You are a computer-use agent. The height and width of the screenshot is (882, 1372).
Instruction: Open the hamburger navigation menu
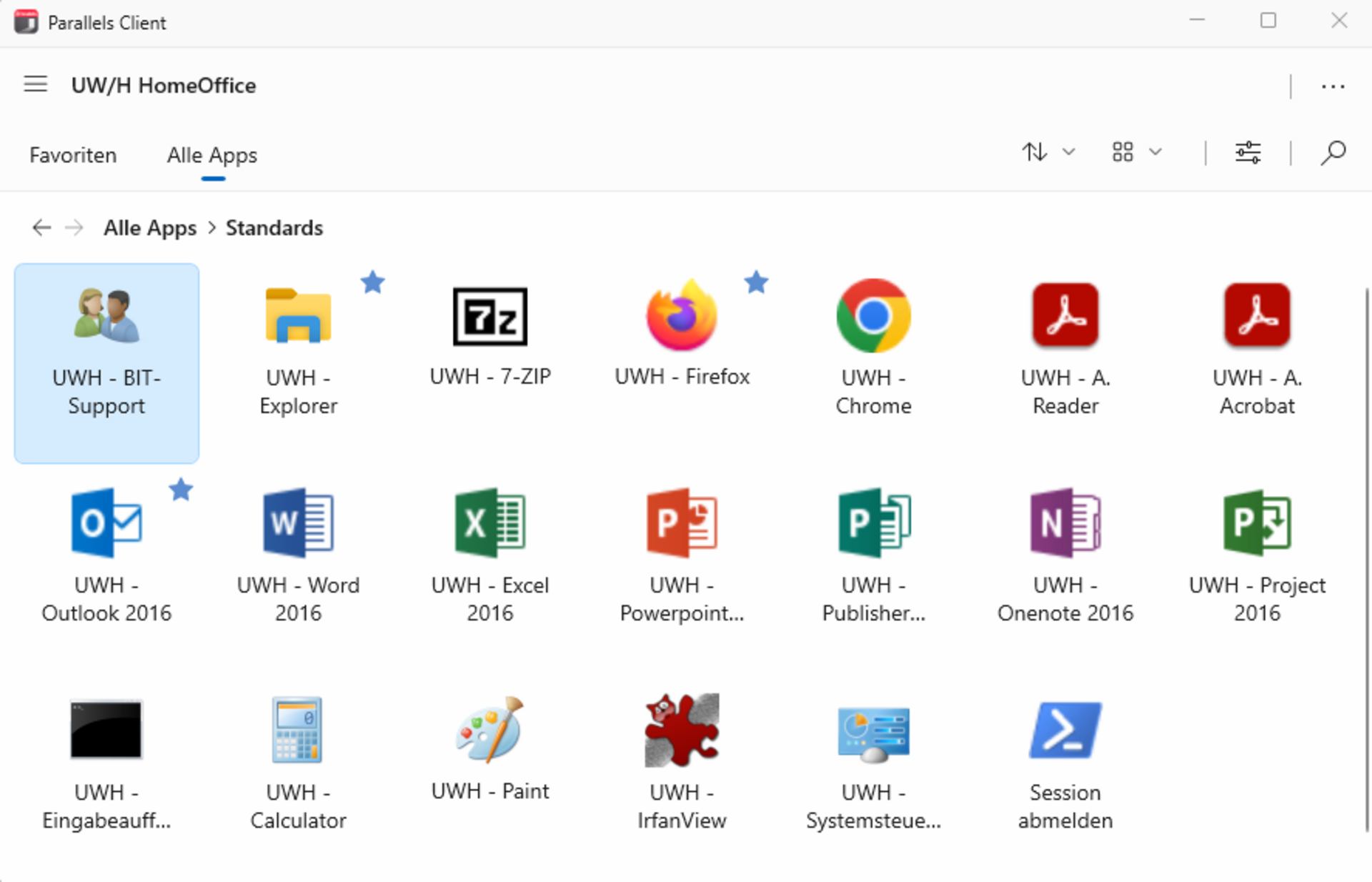(36, 84)
